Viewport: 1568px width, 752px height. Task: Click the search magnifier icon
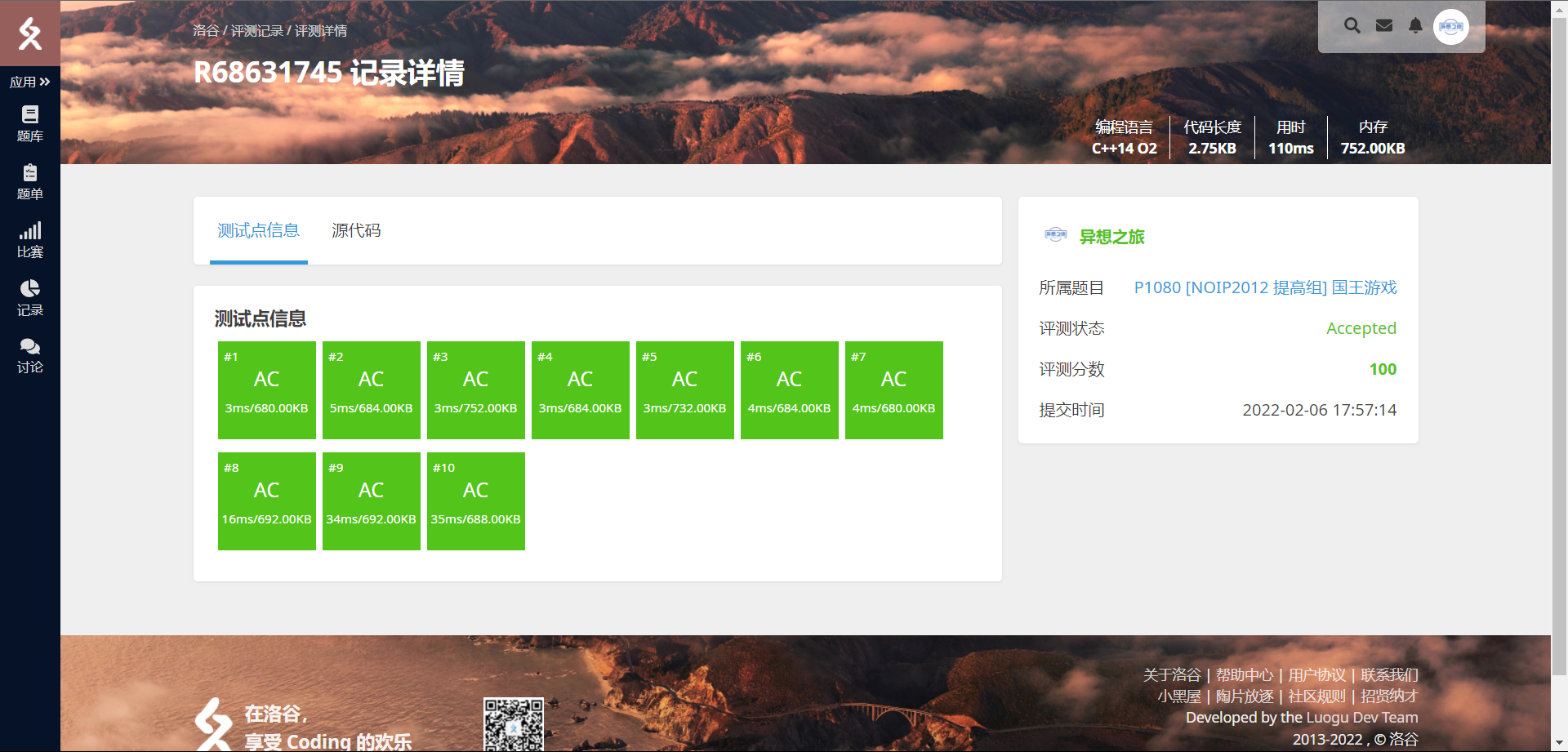click(1352, 26)
